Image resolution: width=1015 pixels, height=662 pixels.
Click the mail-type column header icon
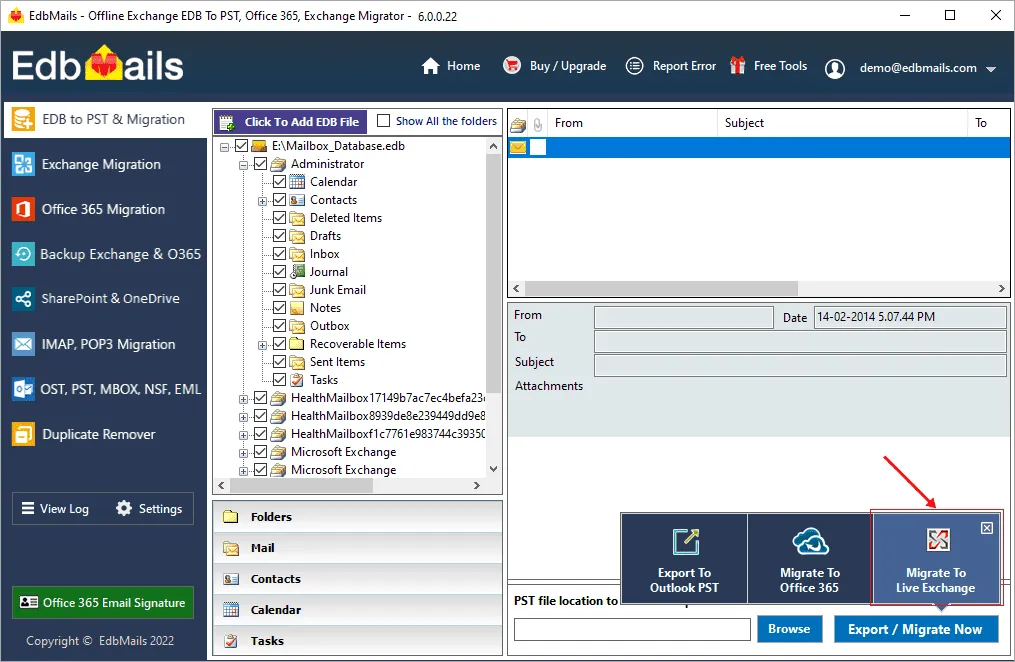pos(518,124)
